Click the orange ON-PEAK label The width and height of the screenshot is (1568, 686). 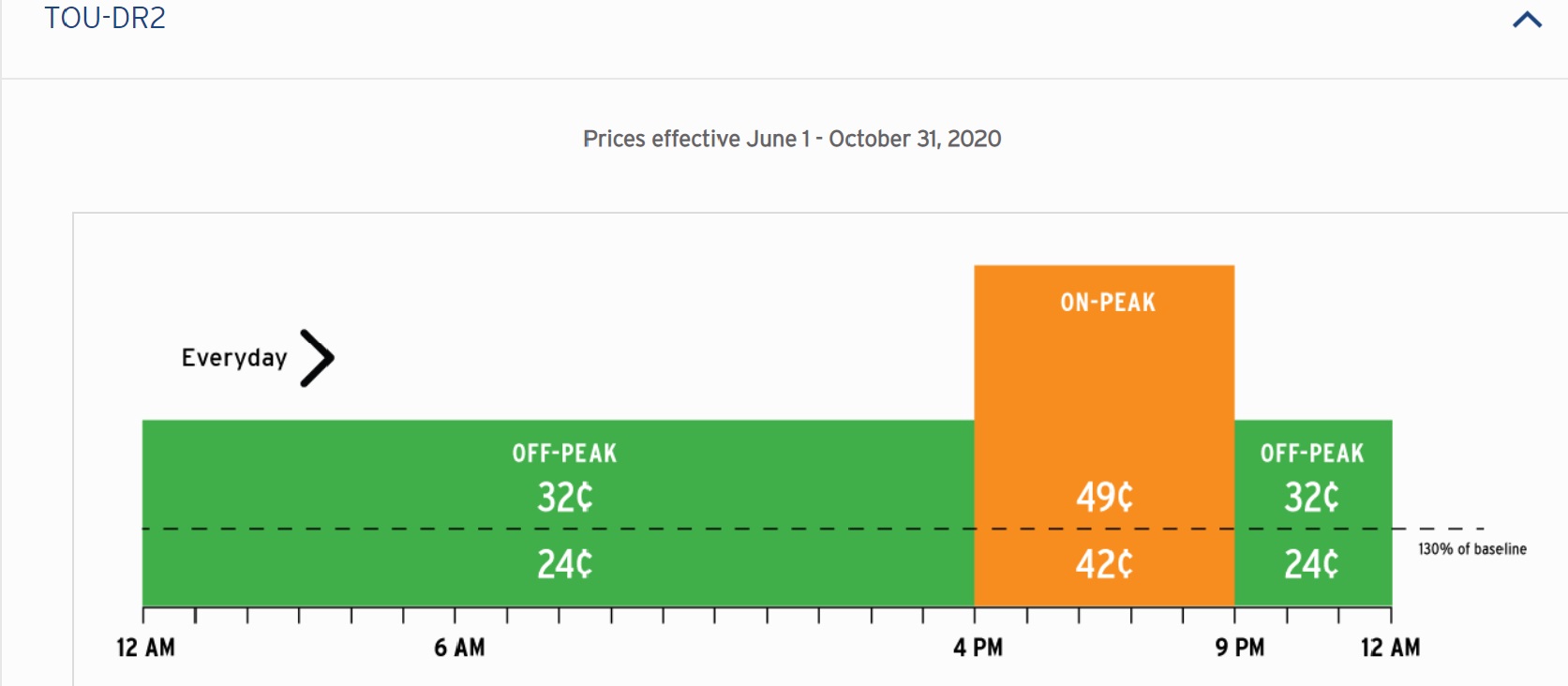click(x=1108, y=303)
